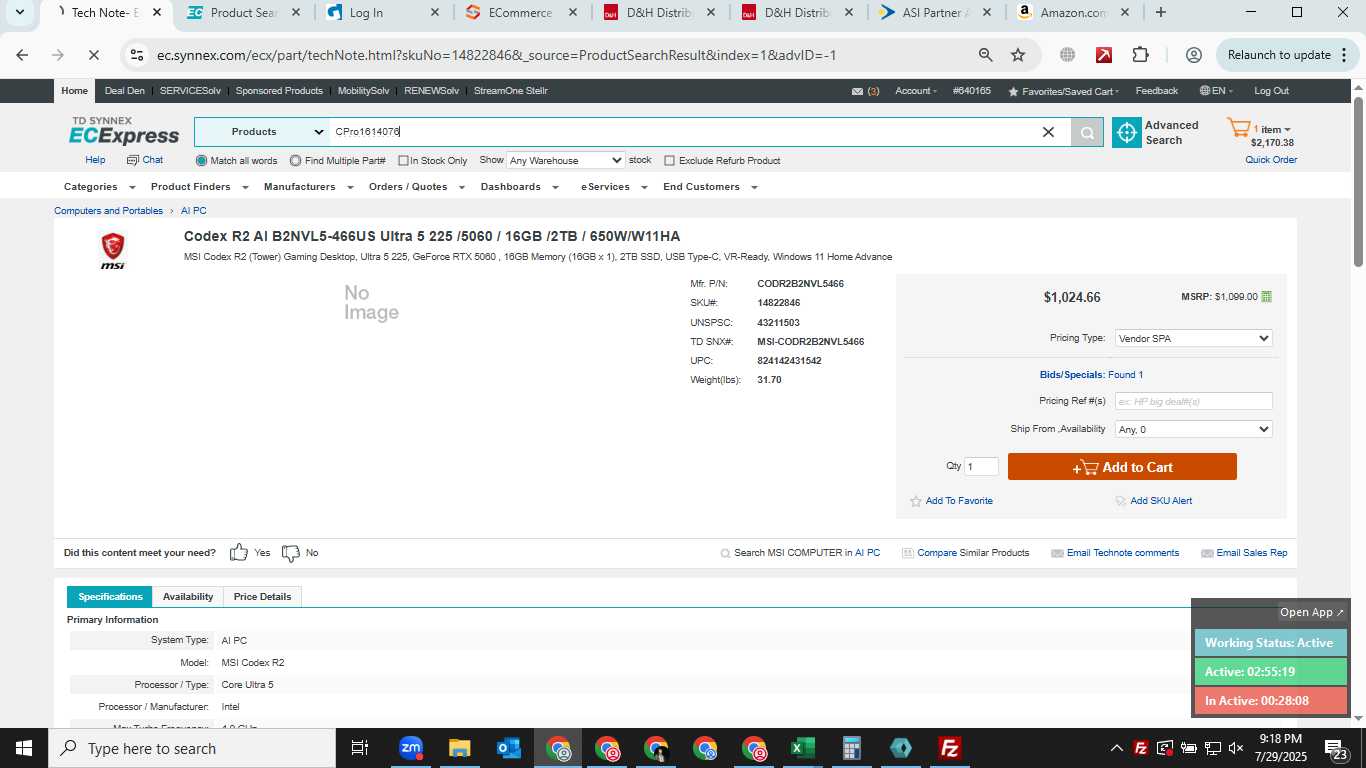Click Open App overlay button
Image resolution: width=1366 pixels, height=768 pixels.
(x=1312, y=612)
